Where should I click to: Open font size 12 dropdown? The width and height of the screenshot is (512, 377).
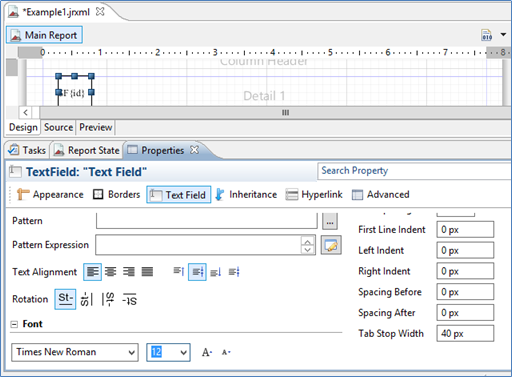[168, 352]
